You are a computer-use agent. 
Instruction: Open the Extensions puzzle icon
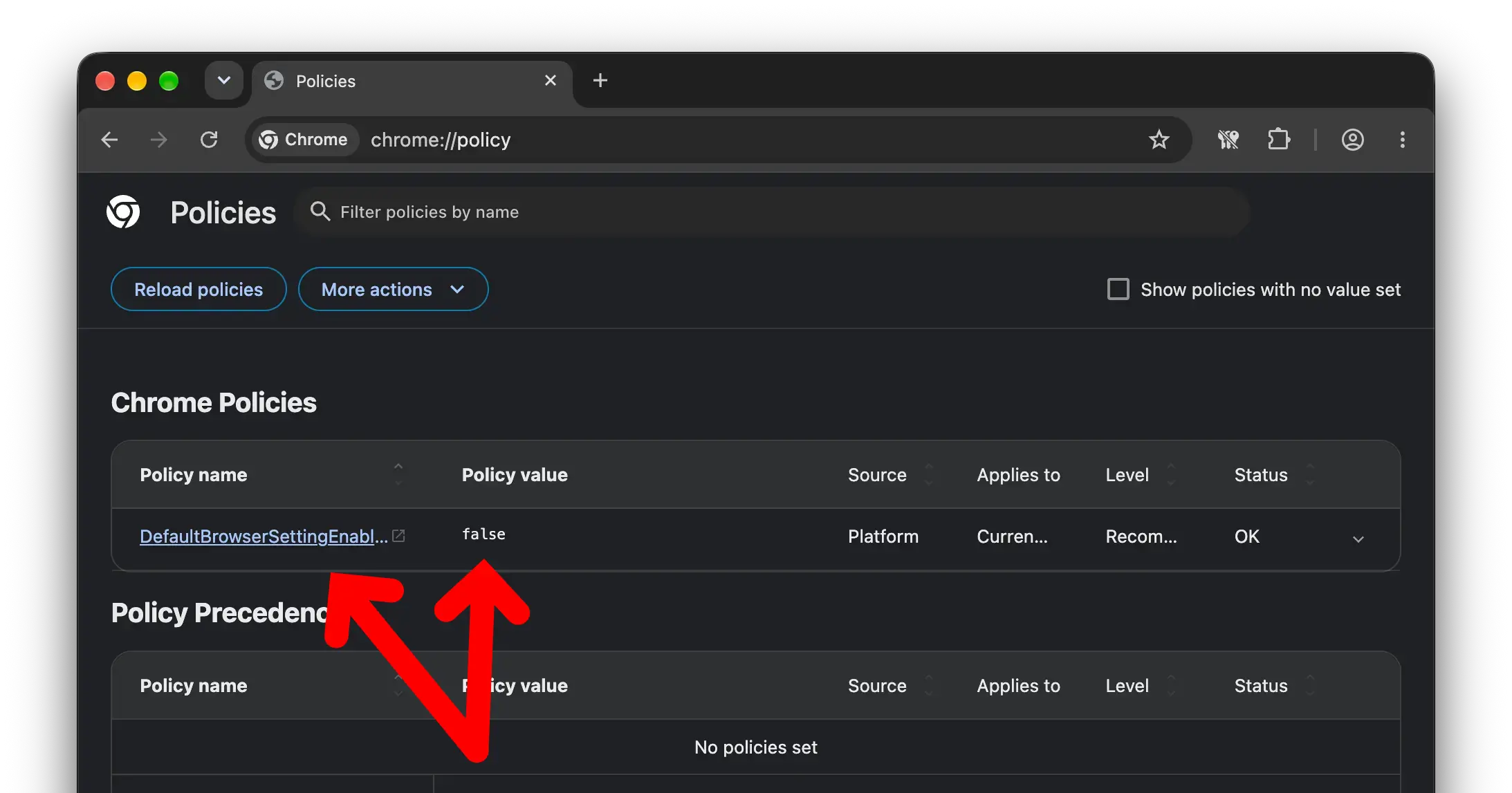coord(1279,140)
